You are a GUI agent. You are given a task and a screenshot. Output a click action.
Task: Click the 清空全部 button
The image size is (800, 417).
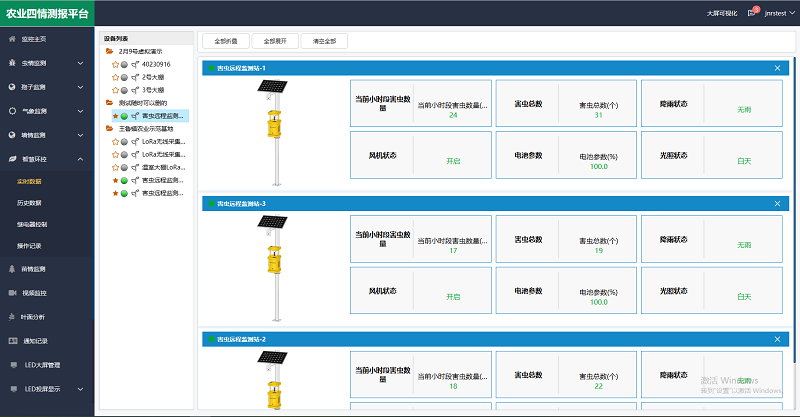coord(324,41)
